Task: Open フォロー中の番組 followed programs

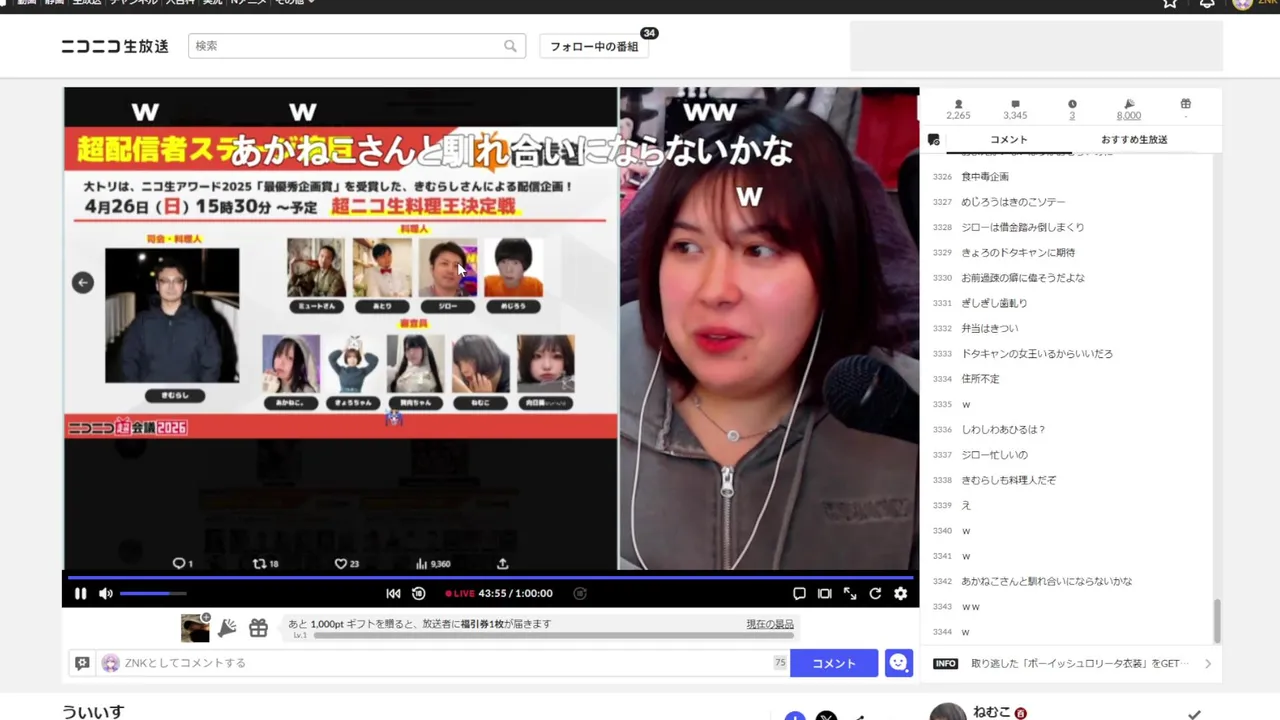Action: point(594,46)
